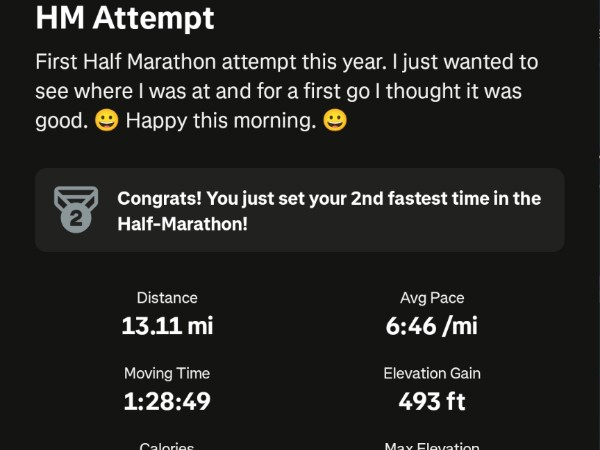Click 'Half-Marathon!' text in the banner
Image resolution: width=600 pixels, height=450 pixels.
coord(183,225)
